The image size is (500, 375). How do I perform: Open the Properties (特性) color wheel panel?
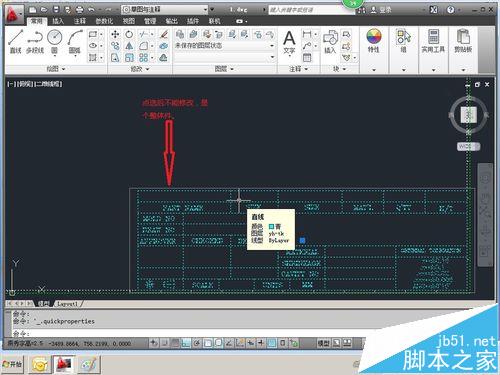pos(374,41)
